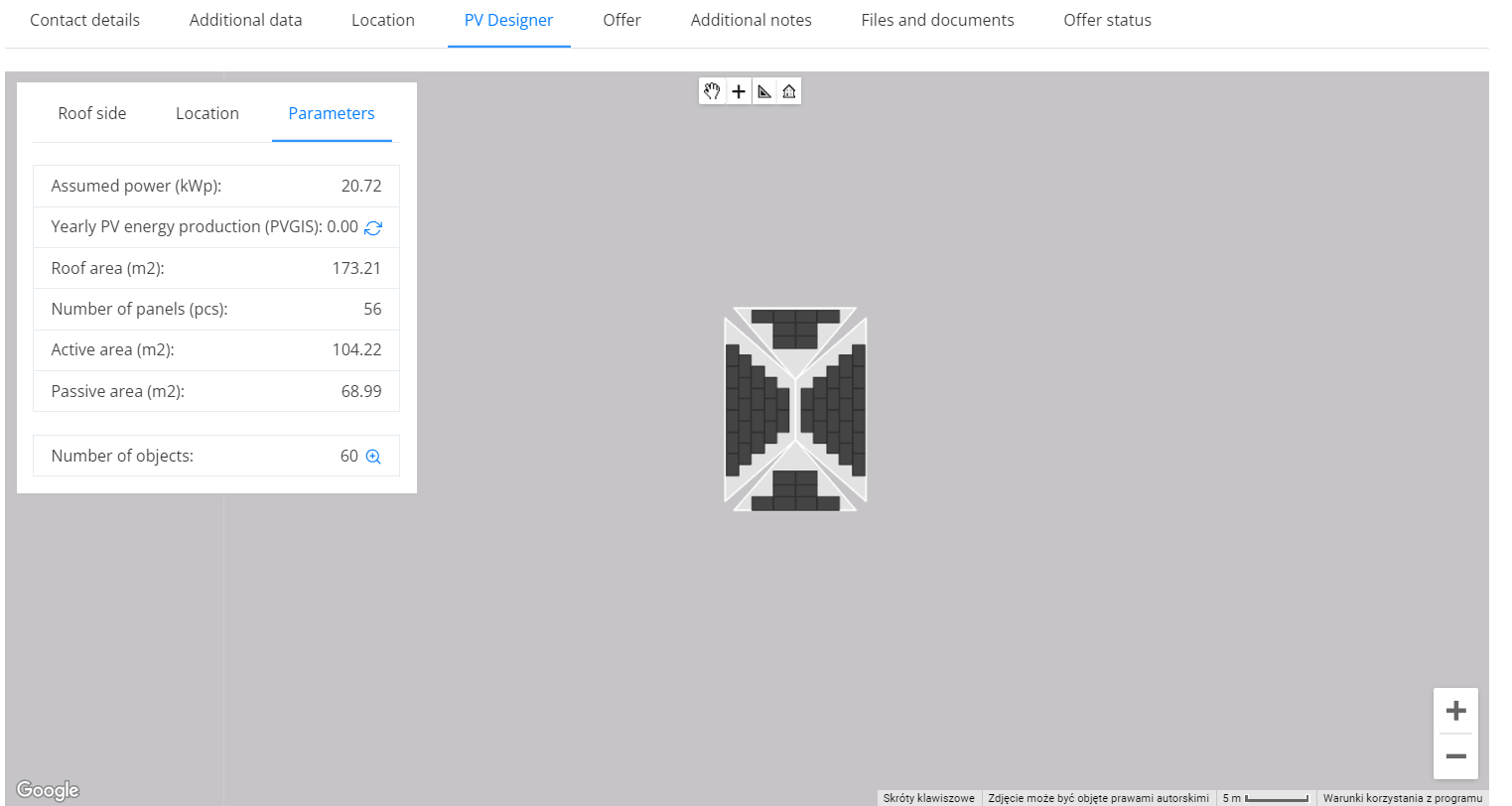Open the Offer tab
The width and height of the screenshot is (1512, 806).
pos(621,20)
